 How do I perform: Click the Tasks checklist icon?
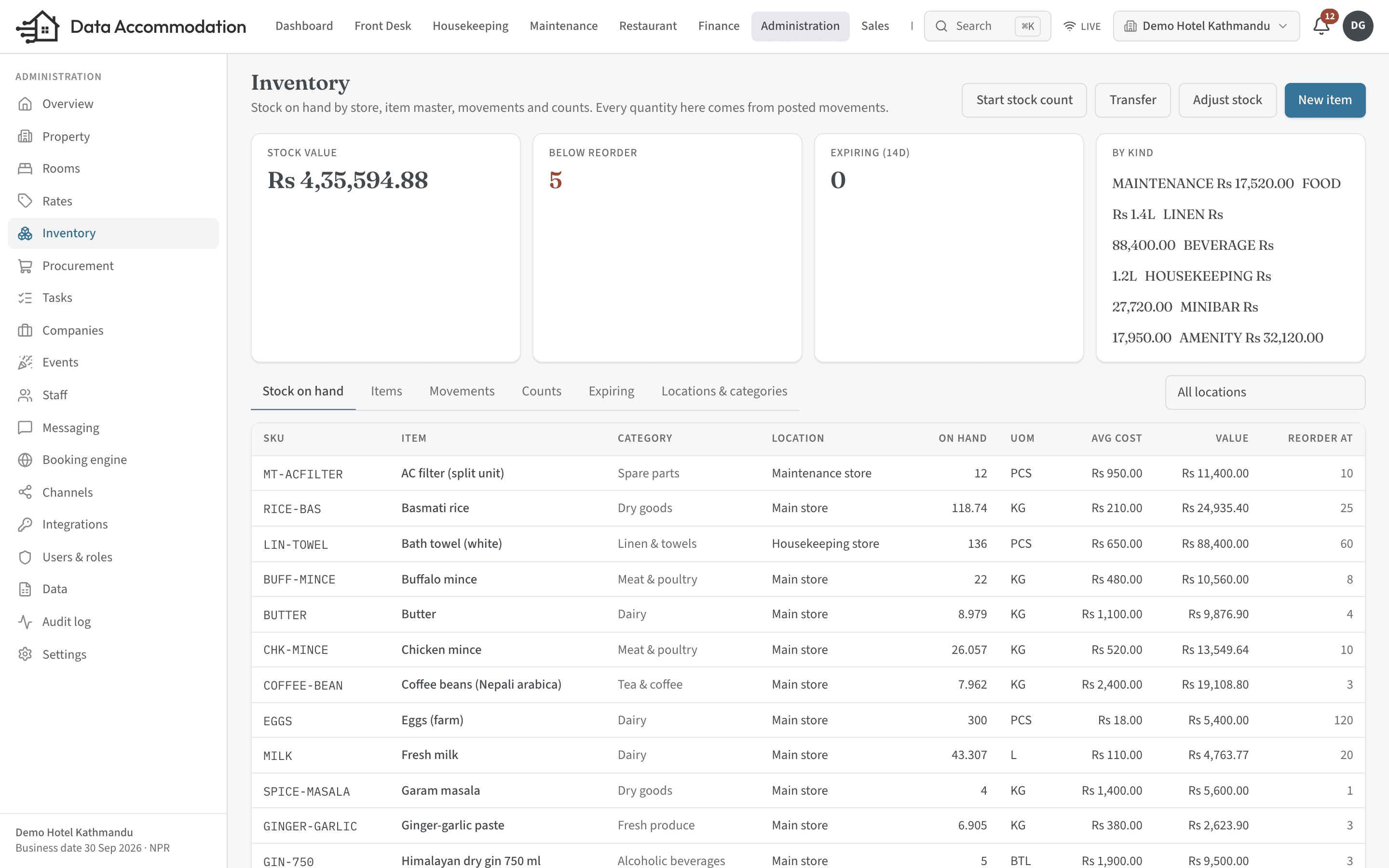(25, 298)
